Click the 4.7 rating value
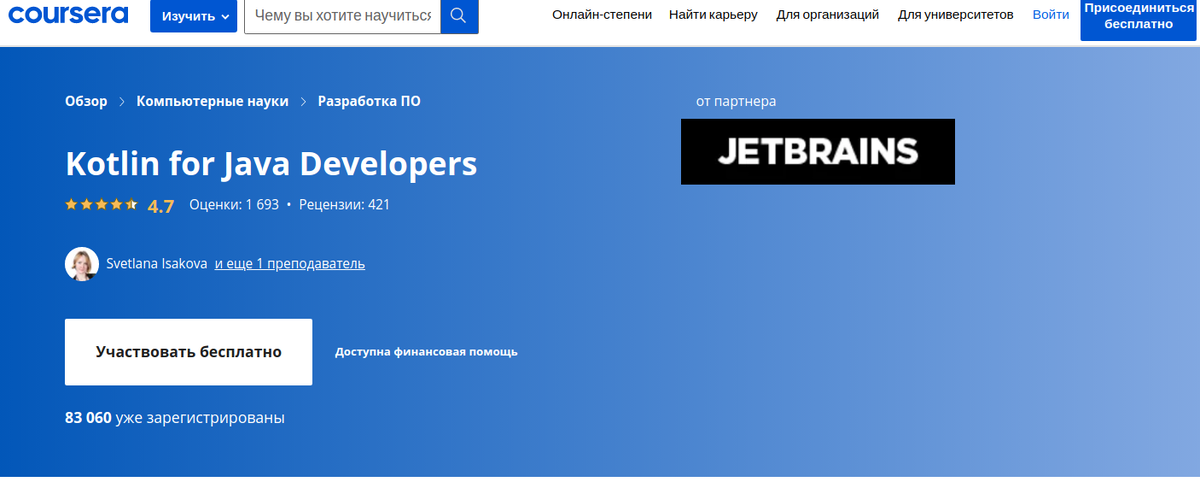1200x482 pixels. point(160,206)
